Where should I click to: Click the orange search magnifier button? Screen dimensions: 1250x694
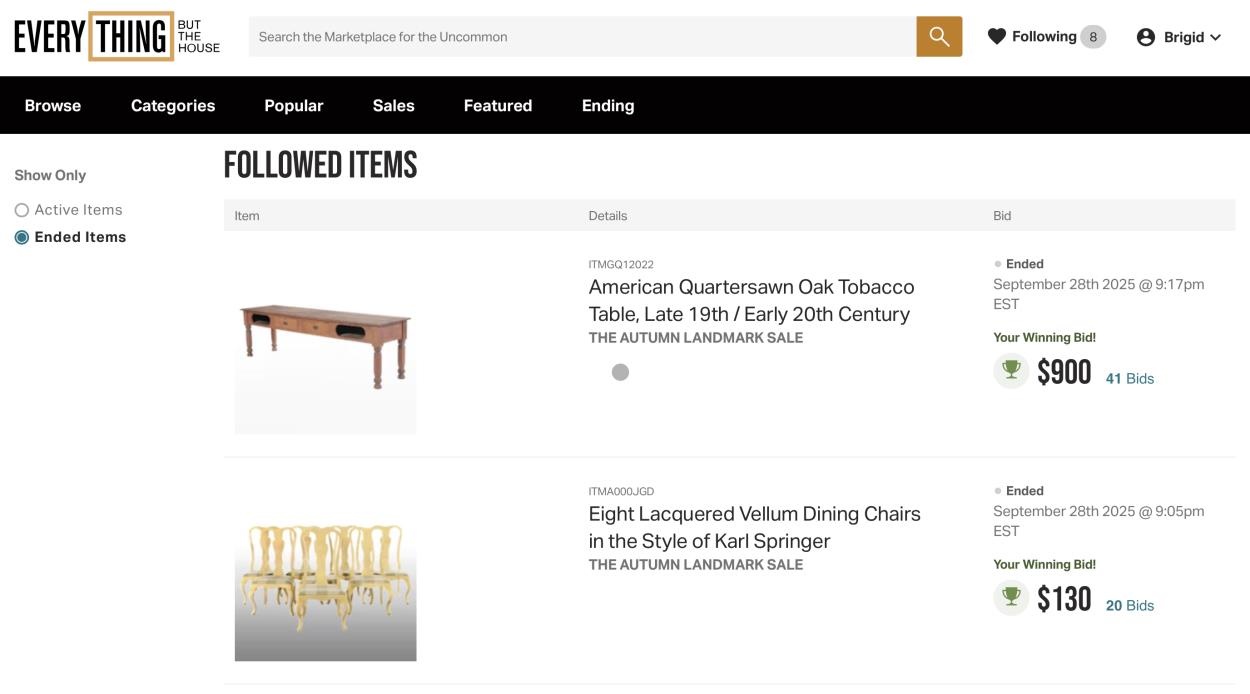coord(939,37)
